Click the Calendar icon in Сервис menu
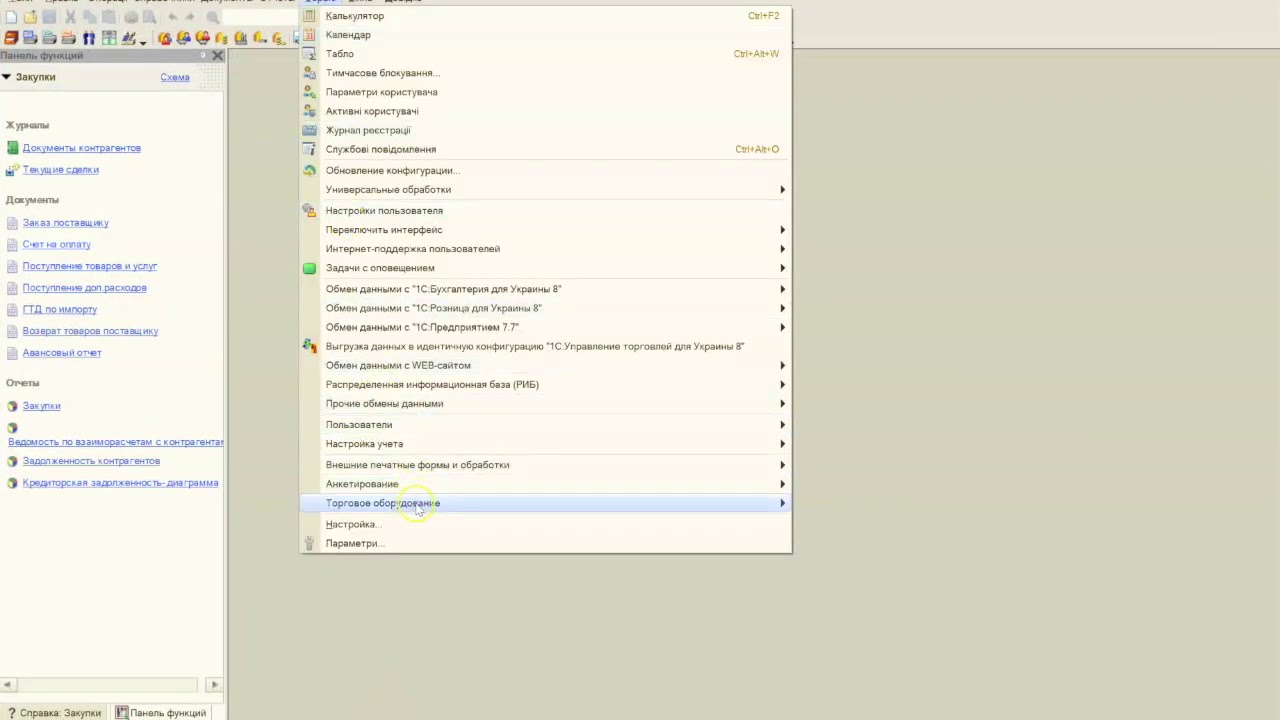The image size is (1280, 720). [309, 35]
